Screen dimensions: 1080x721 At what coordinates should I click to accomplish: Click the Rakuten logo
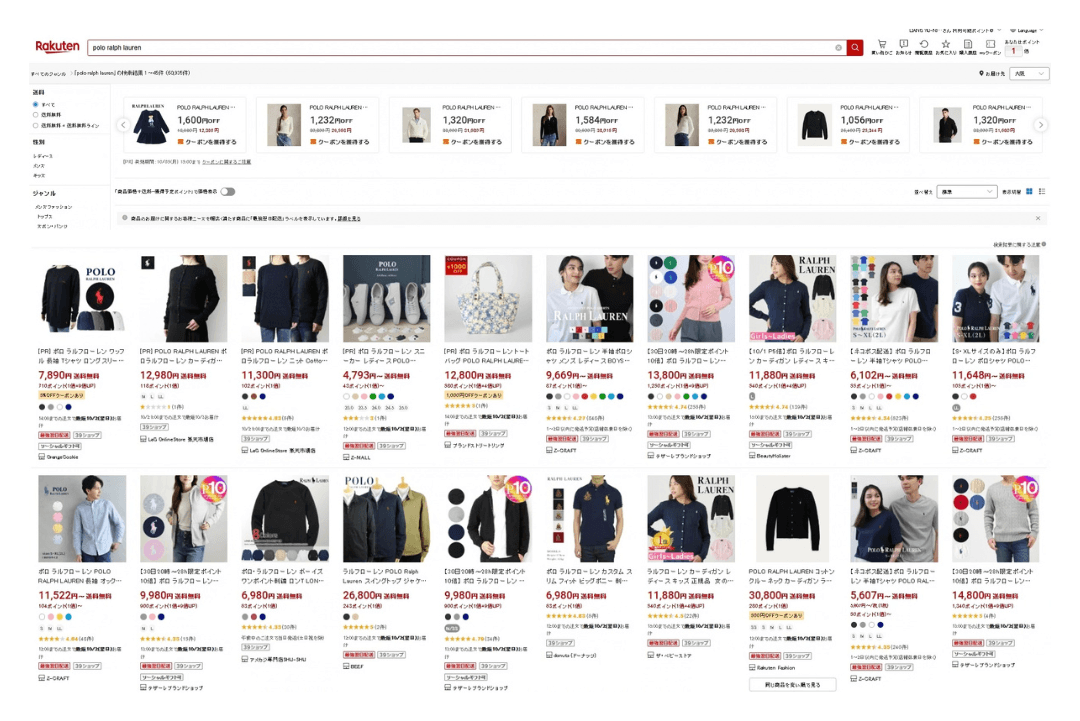pyautogui.click(x=57, y=46)
